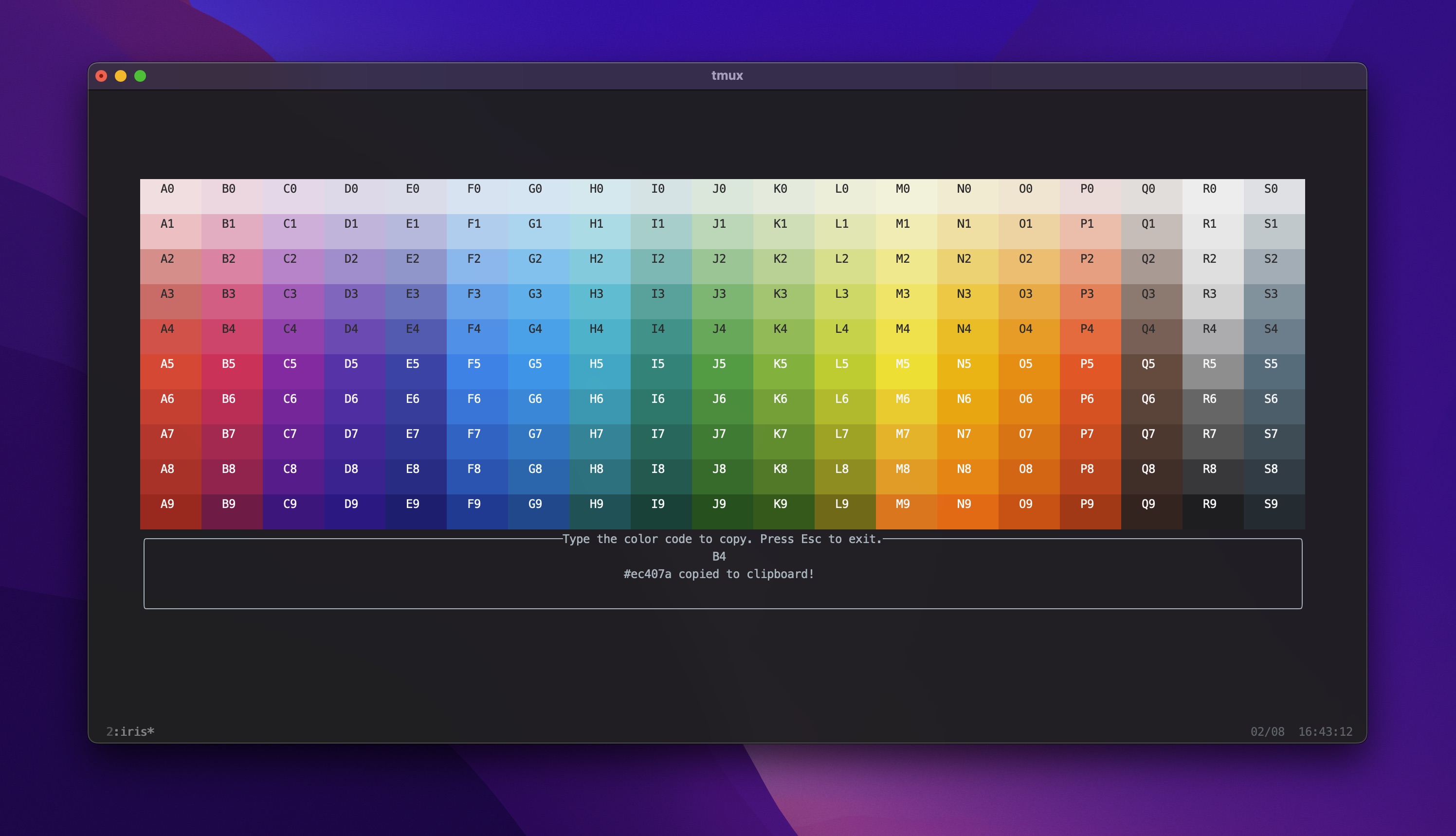The width and height of the screenshot is (1456, 836).
Task: Click the clock in tmux status bar
Action: (x=1325, y=731)
